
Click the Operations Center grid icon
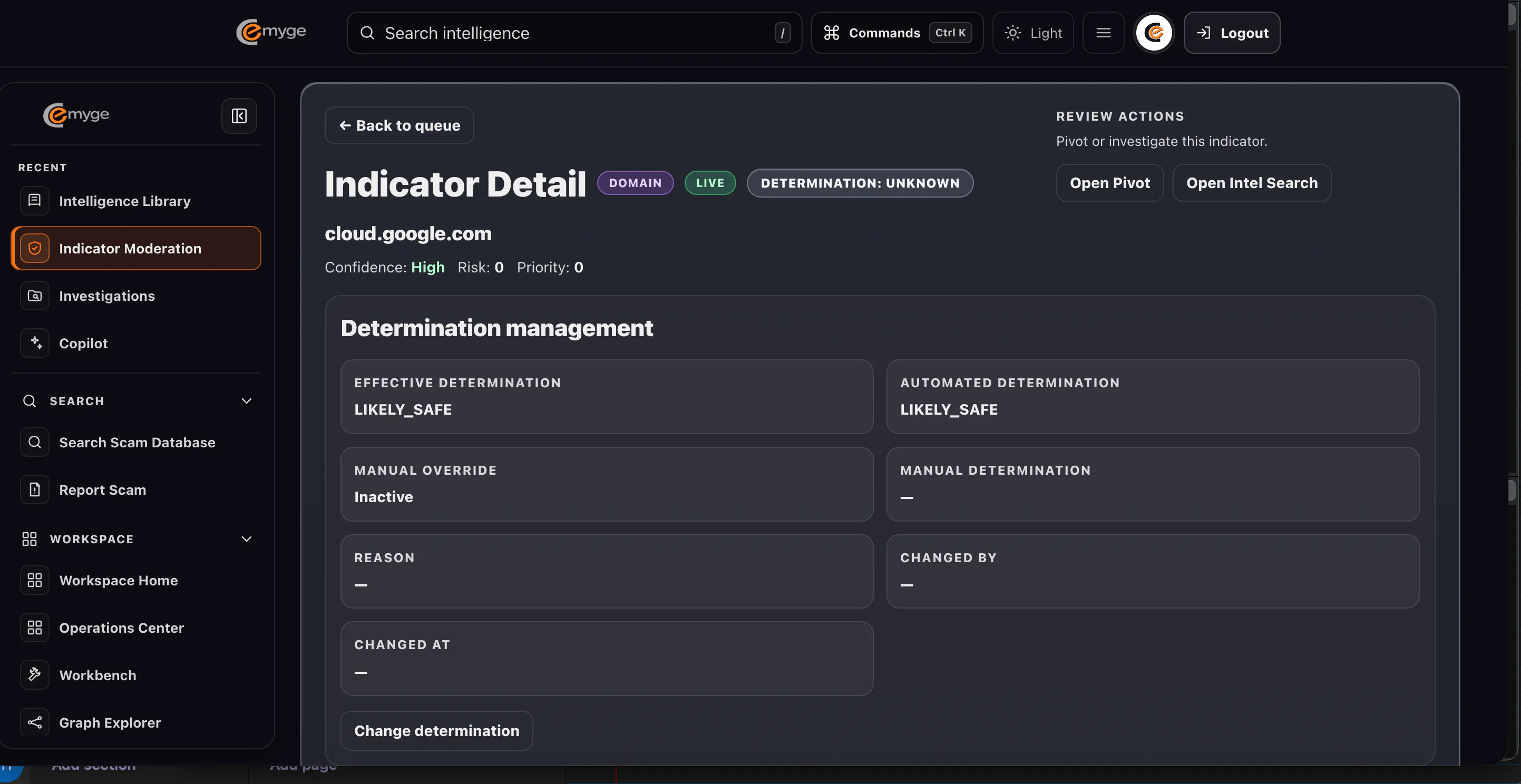click(x=35, y=628)
